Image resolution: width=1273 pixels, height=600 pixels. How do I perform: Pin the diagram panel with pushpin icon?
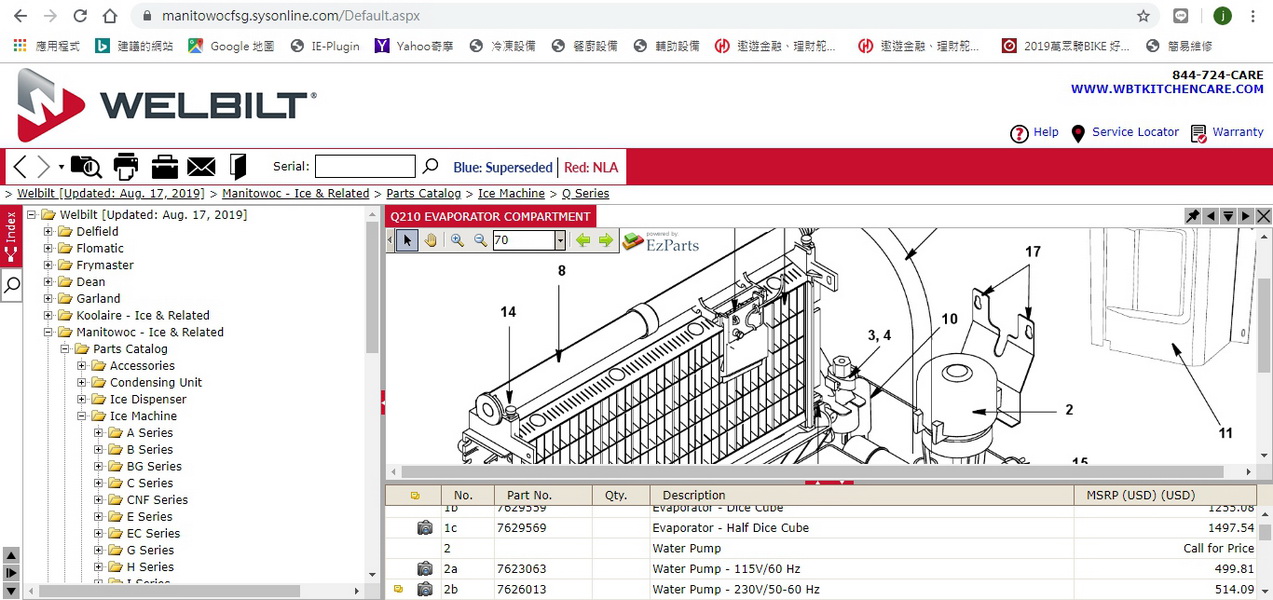pos(1193,216)
